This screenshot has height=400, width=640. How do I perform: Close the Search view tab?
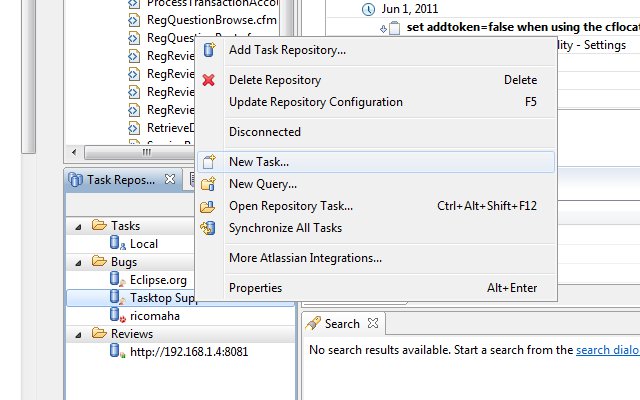coord(373,323)
